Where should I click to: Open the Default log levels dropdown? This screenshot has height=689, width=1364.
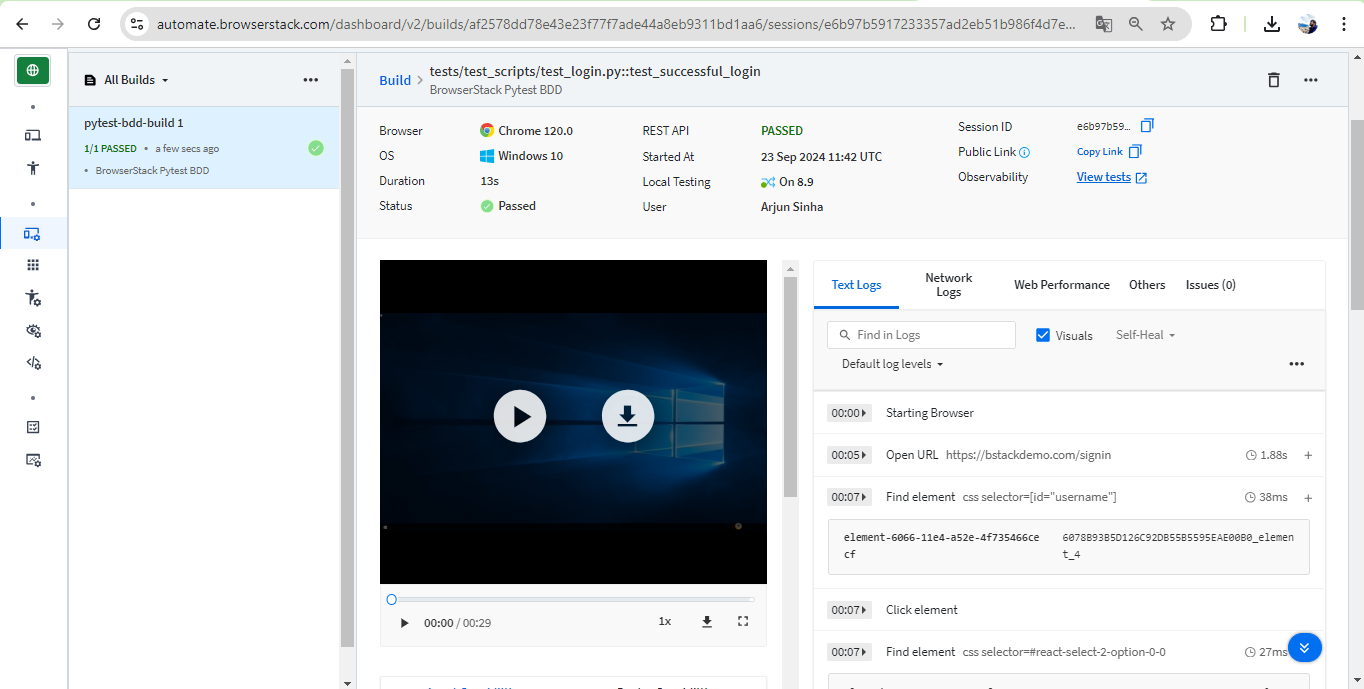[892, 364]
